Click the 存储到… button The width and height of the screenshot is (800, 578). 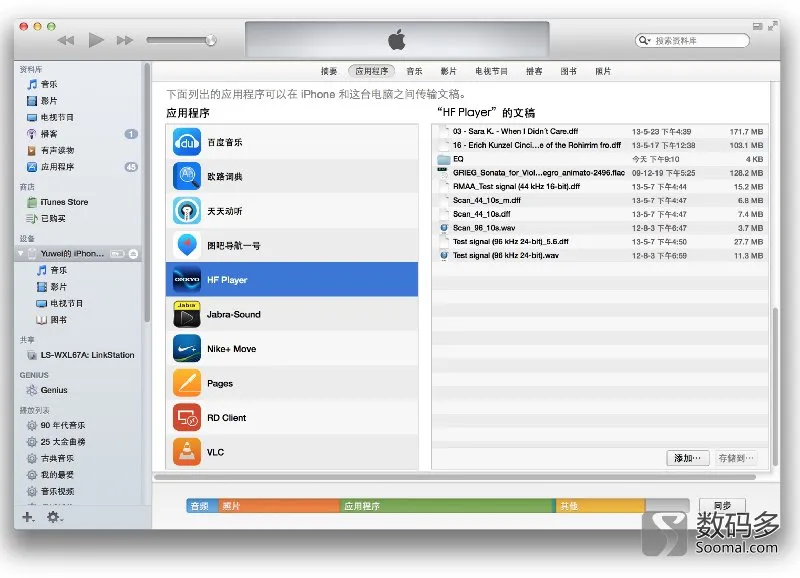(735, 458)
